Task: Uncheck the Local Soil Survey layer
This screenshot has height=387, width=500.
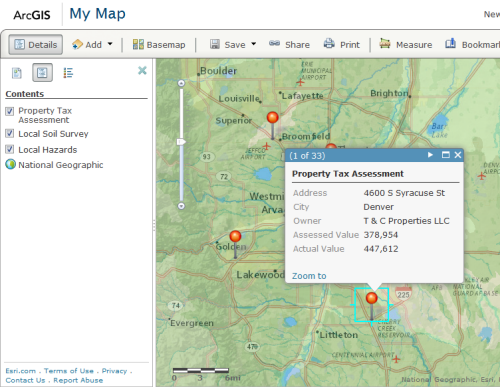Action: pyautogui.click(x=10, y=134)
